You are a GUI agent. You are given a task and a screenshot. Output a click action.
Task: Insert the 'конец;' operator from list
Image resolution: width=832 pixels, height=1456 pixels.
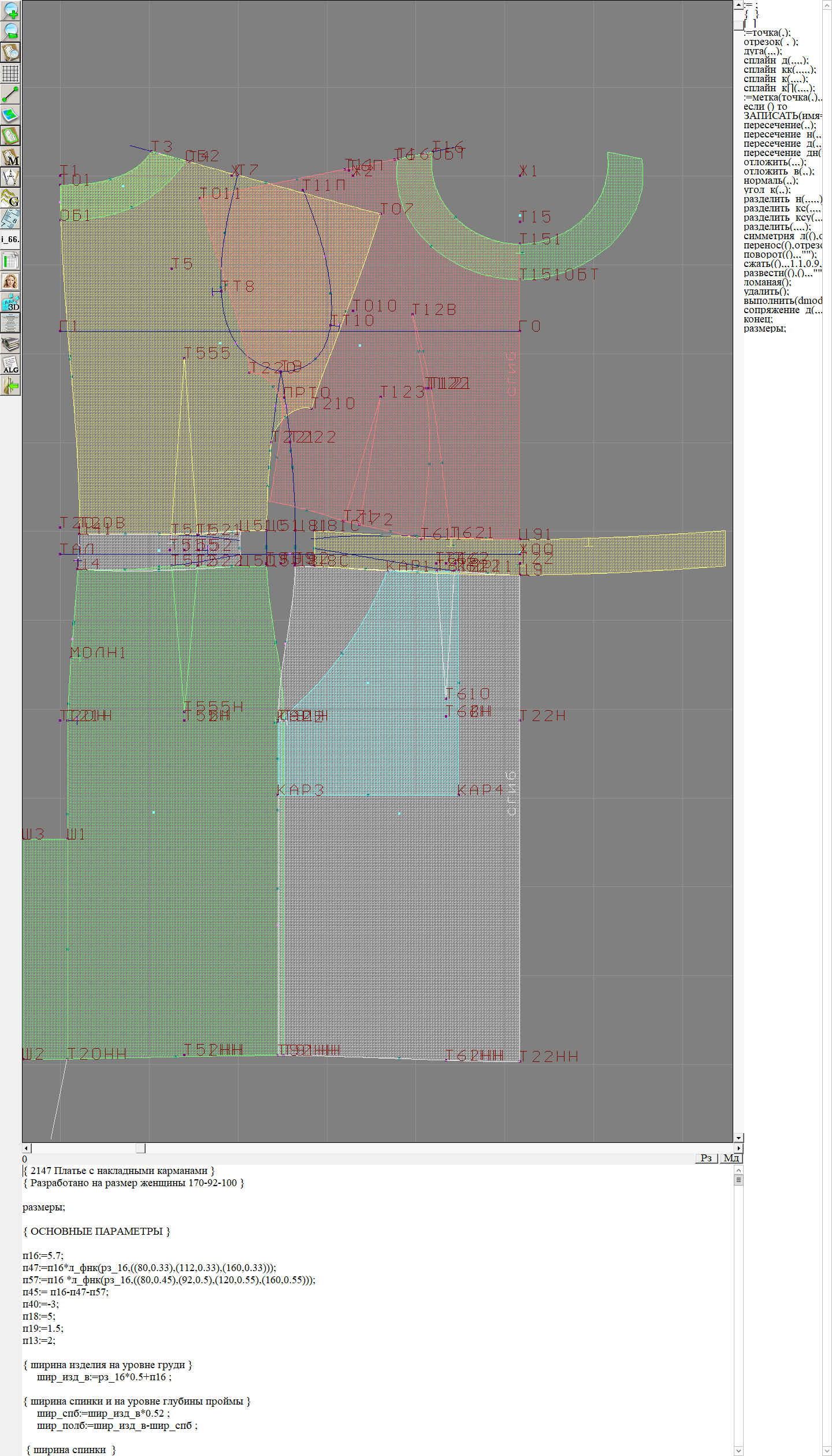757,320
